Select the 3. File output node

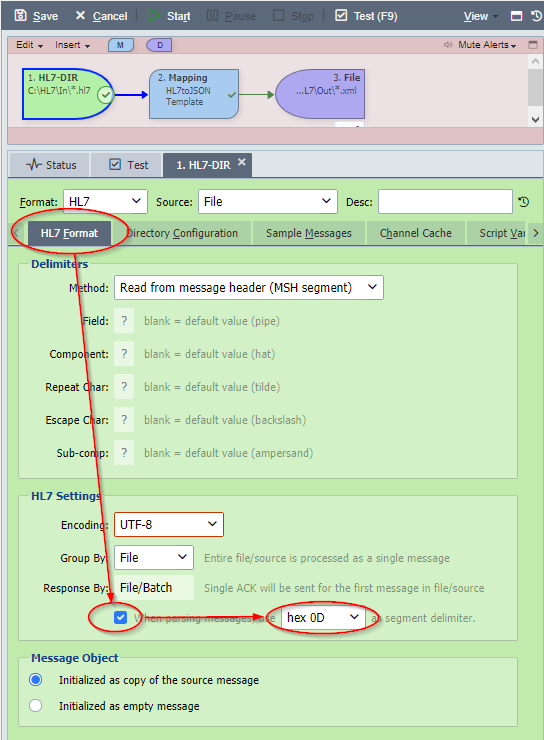click(x=320, y=94)
